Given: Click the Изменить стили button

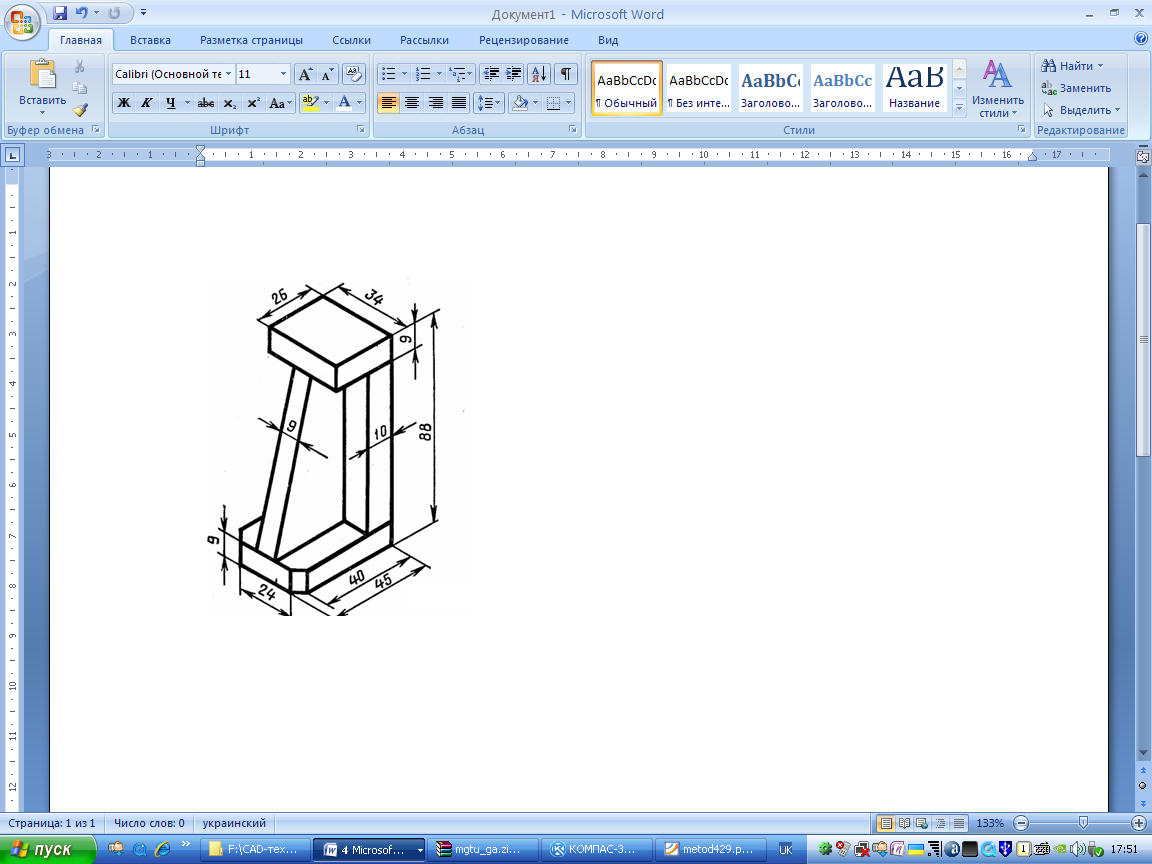Looking at the screenshot, I should (x=997, y=88).
